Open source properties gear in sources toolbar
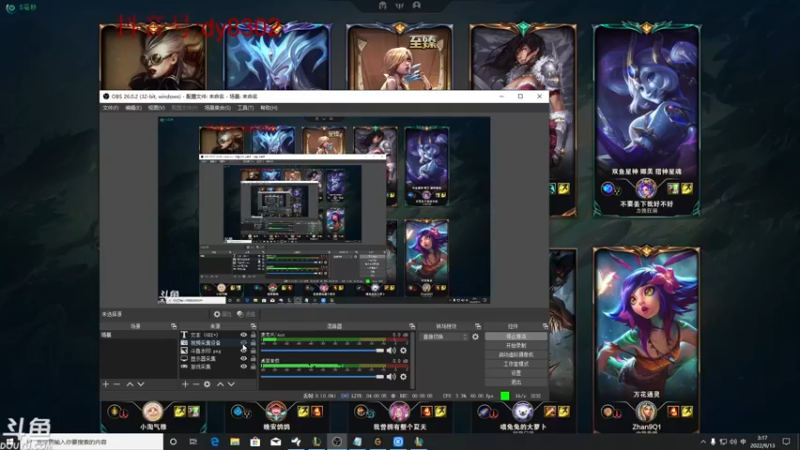This screenshot has width=800, height=450. pos(207,384)
